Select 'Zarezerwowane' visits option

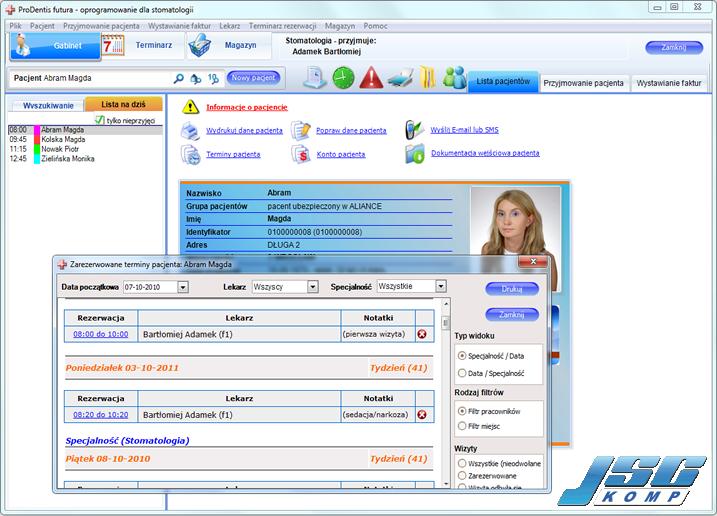[x=462, y=476]
